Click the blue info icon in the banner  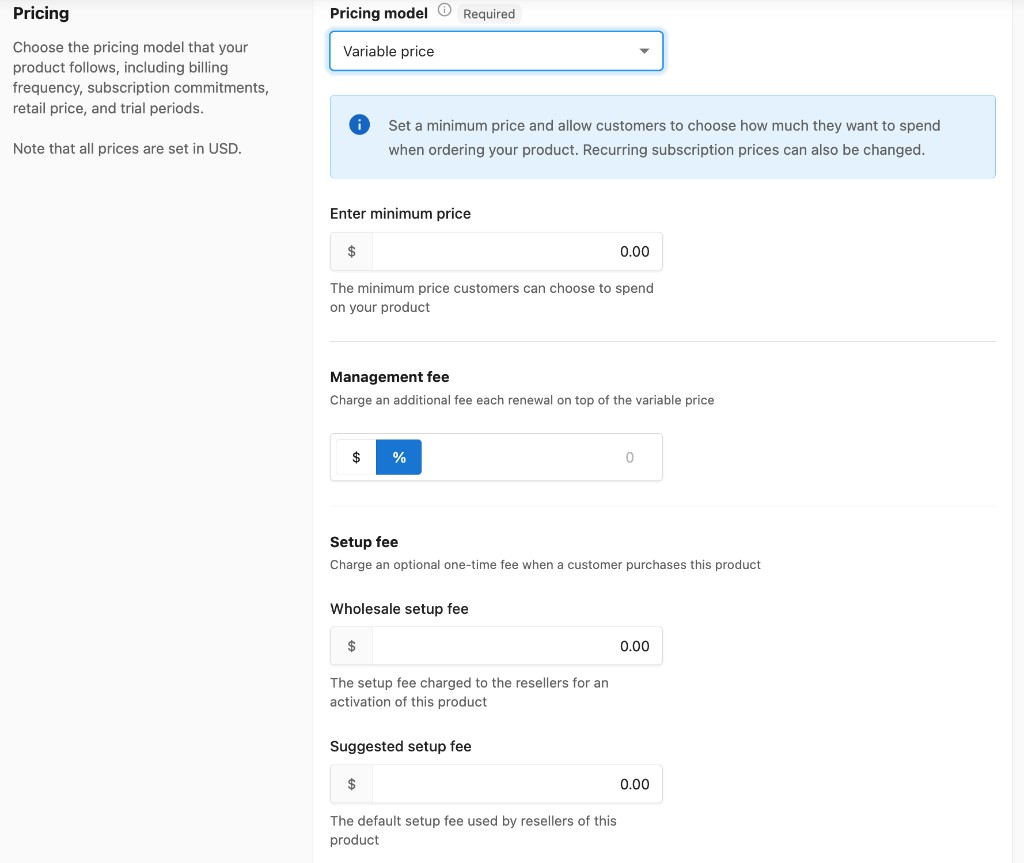coord(359,124)
